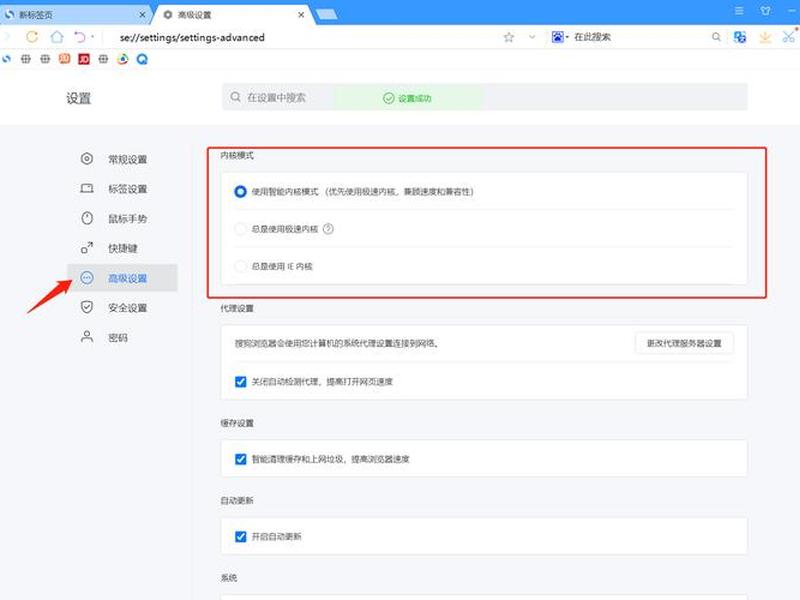
Task: Open the globe bookmark right after Sogou icon
Action: point(26,59)
